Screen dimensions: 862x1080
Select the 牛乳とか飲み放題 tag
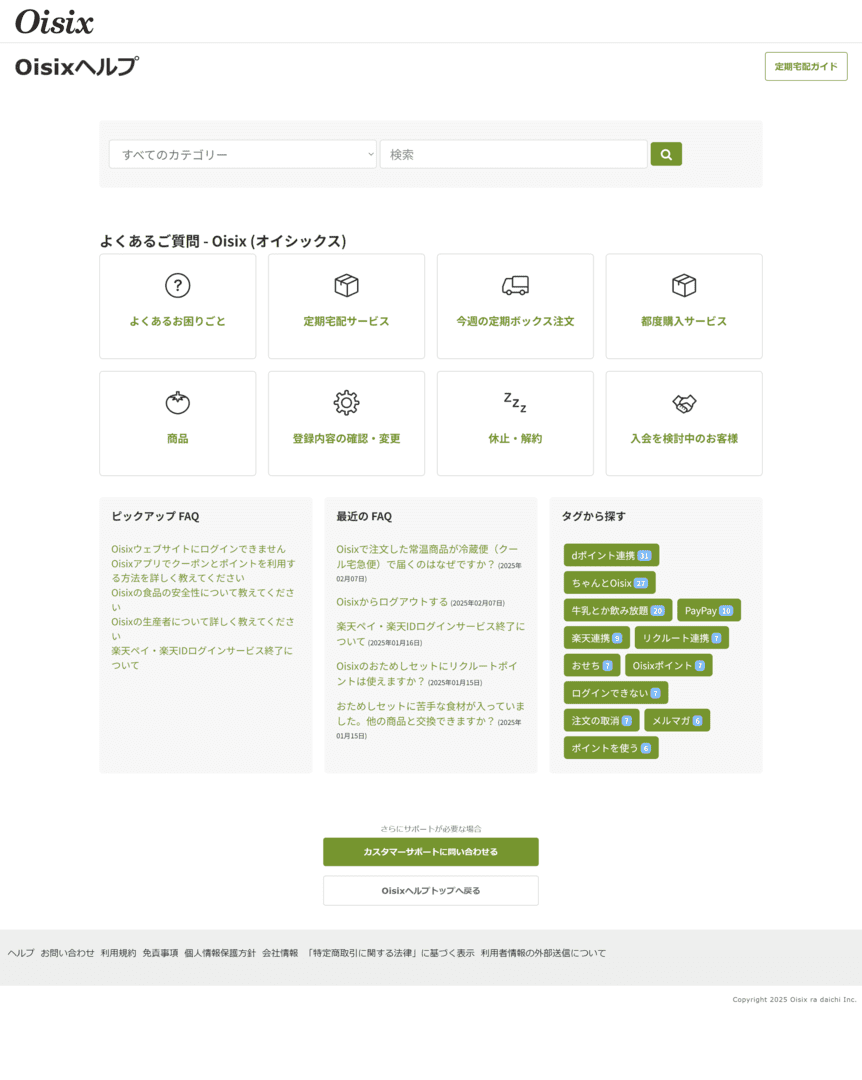(x=617, y=610)
